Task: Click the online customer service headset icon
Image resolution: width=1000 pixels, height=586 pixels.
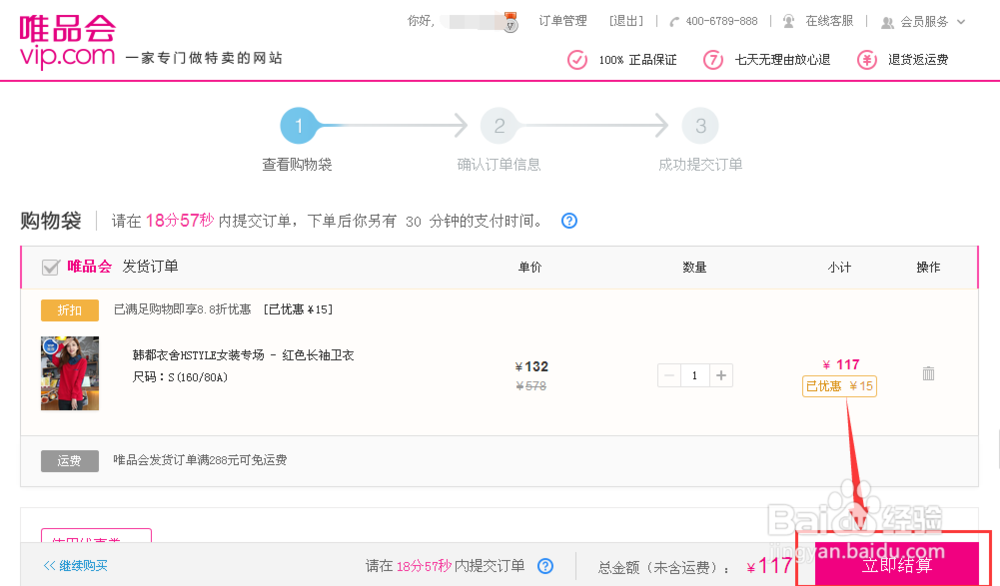Action: click(x=789, y=21)
